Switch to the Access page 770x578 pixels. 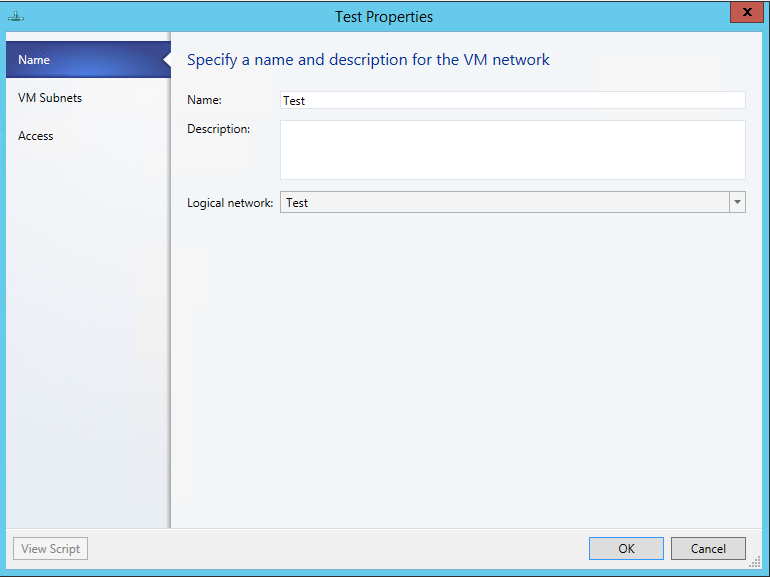(x=36, y=136)
